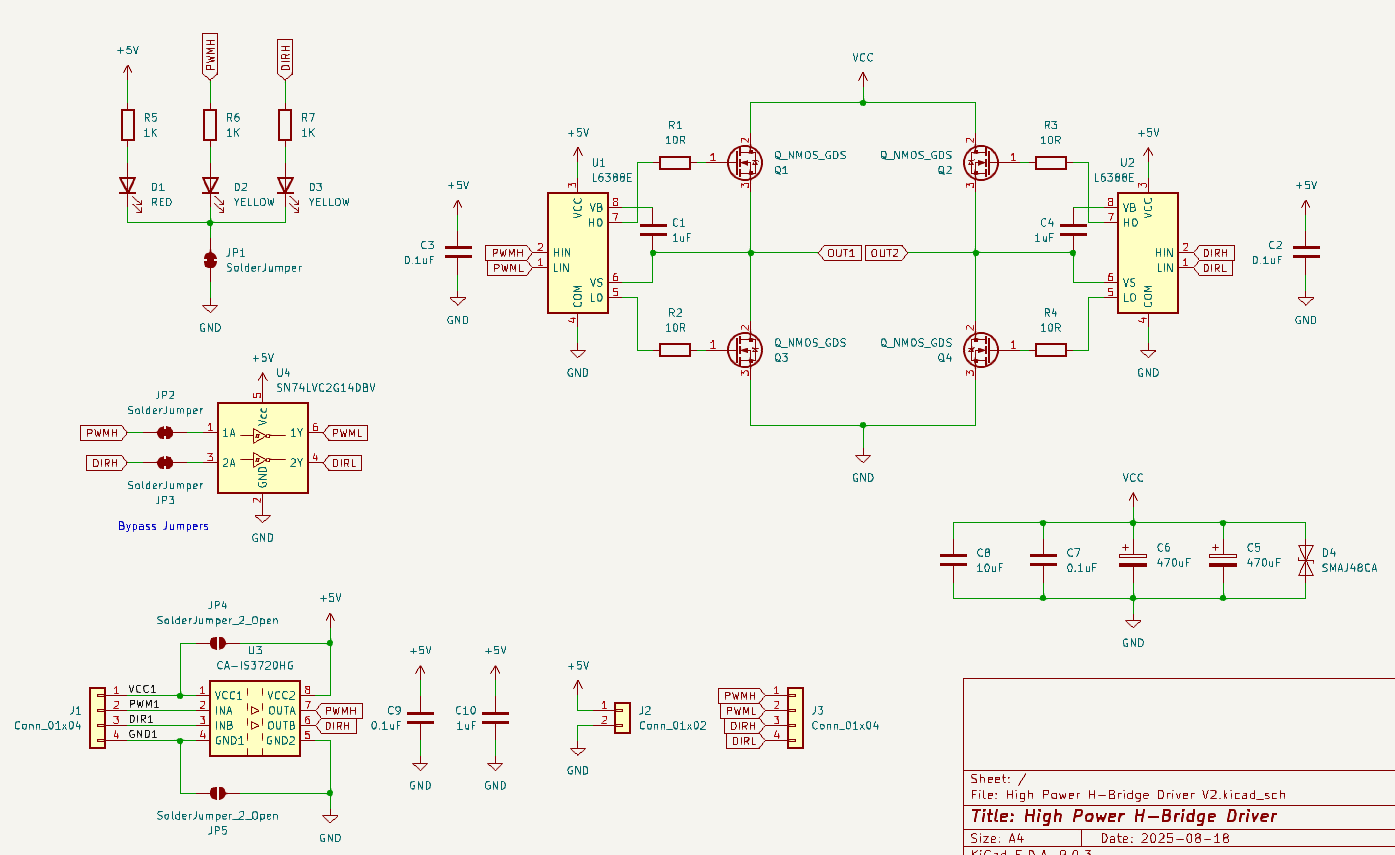Click the 'Bypass Jumpers' text note
The width and height of the screenshot is (1395, 855).
[163, 526]
